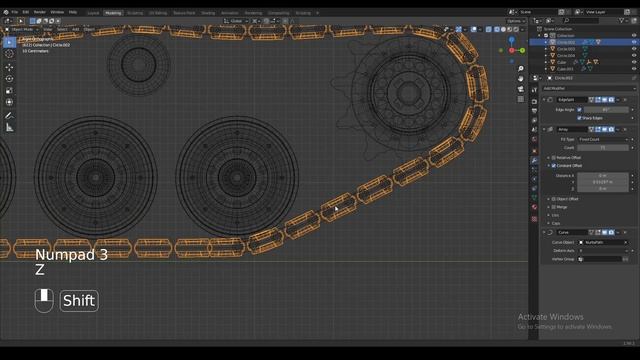Click the Distance Y offset field
This screenshot has width=640, height=360.
pos(602,182)
